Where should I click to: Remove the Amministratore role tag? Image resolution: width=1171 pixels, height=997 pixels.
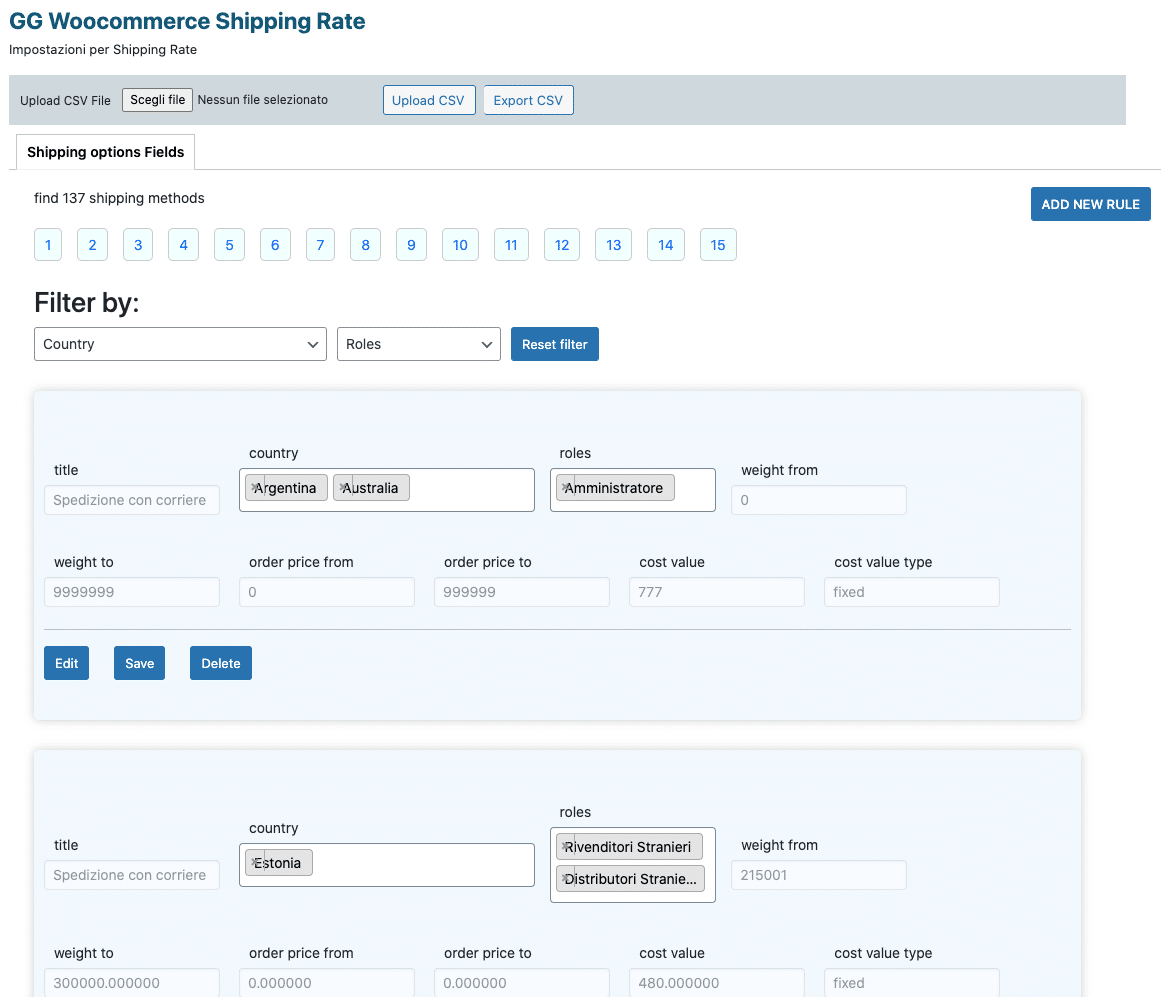tap(565, 487)
